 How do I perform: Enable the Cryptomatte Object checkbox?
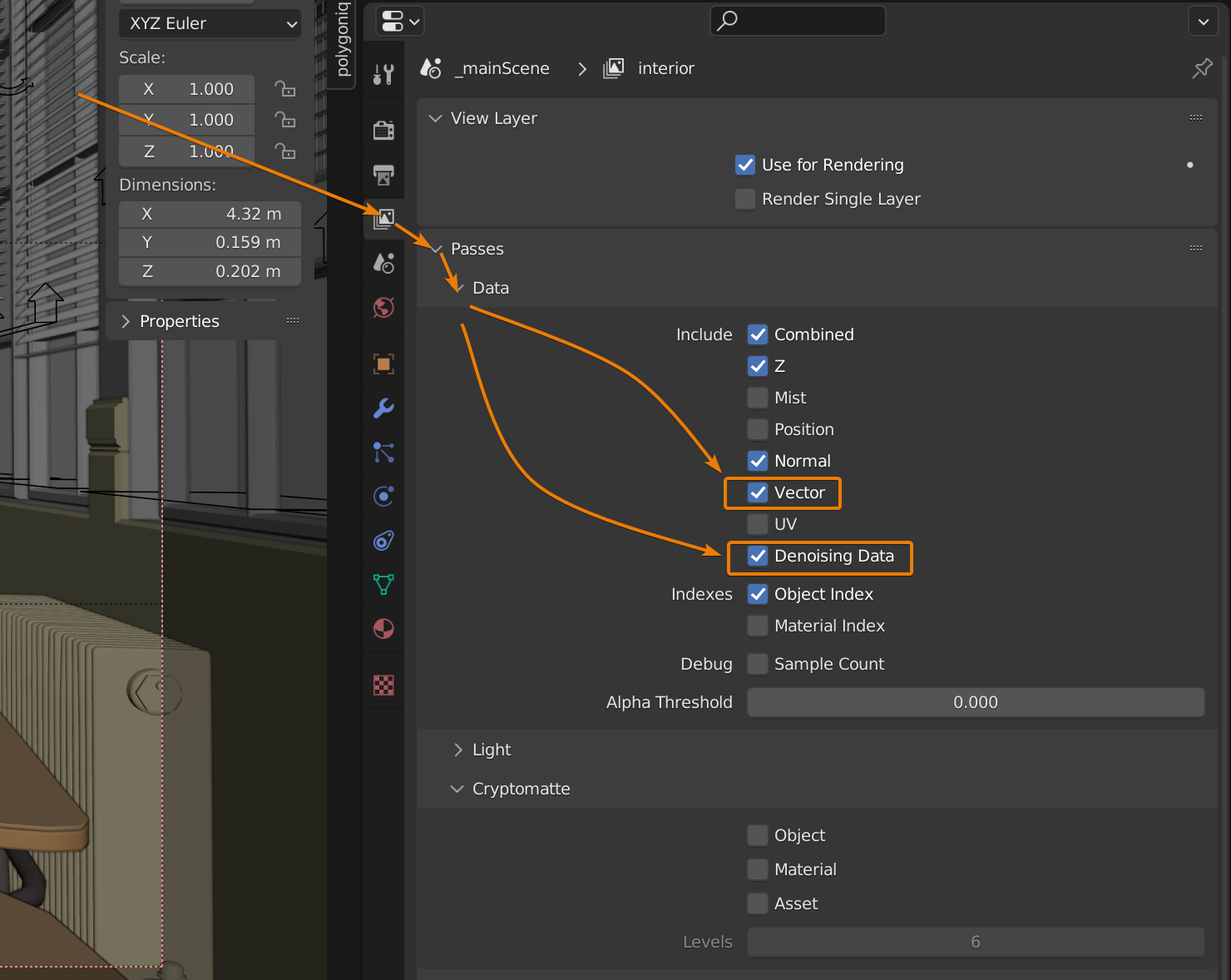(x=757, y=835)
